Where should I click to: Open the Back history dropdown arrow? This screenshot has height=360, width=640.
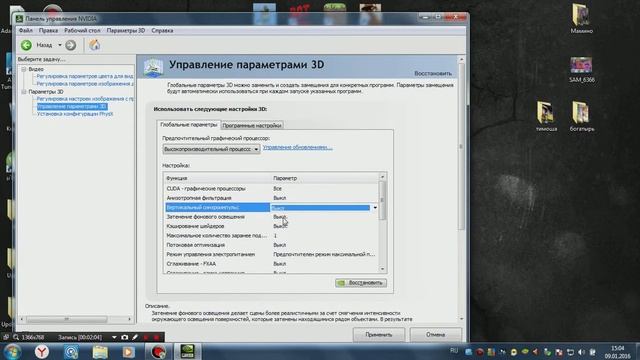(60, 45)
